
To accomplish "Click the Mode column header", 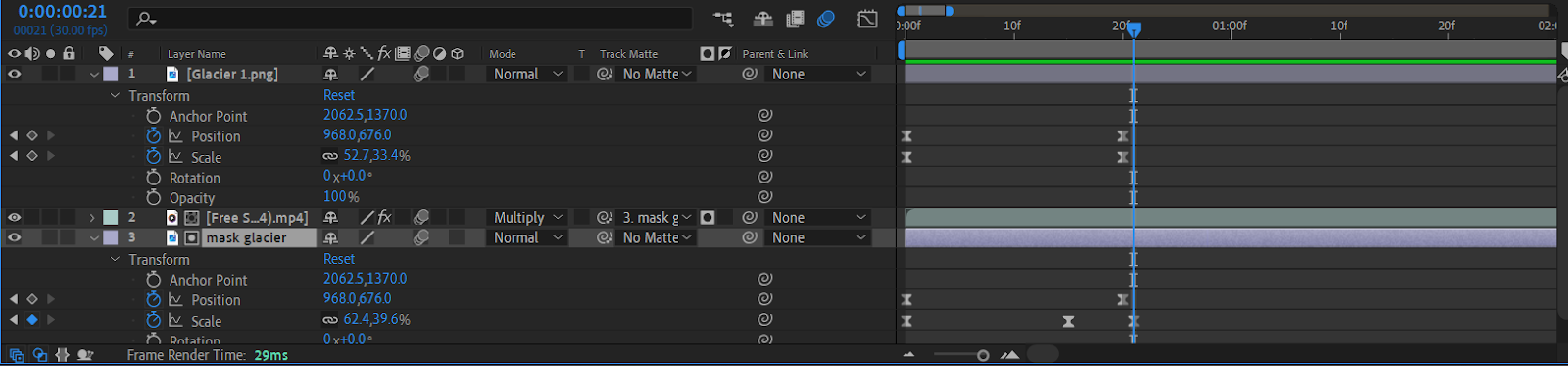I will tap(503, 54).
